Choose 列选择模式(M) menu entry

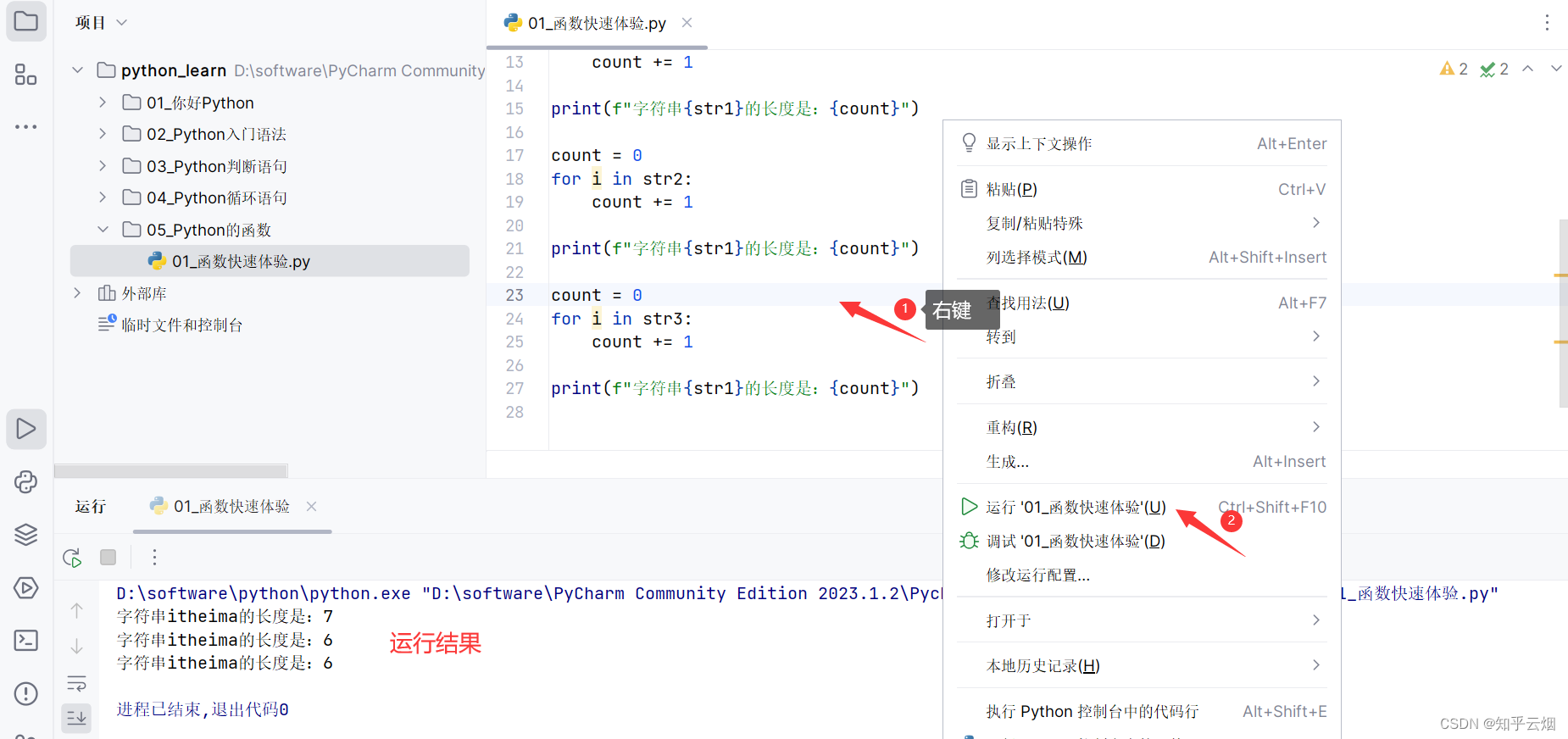pos(1142,257)
